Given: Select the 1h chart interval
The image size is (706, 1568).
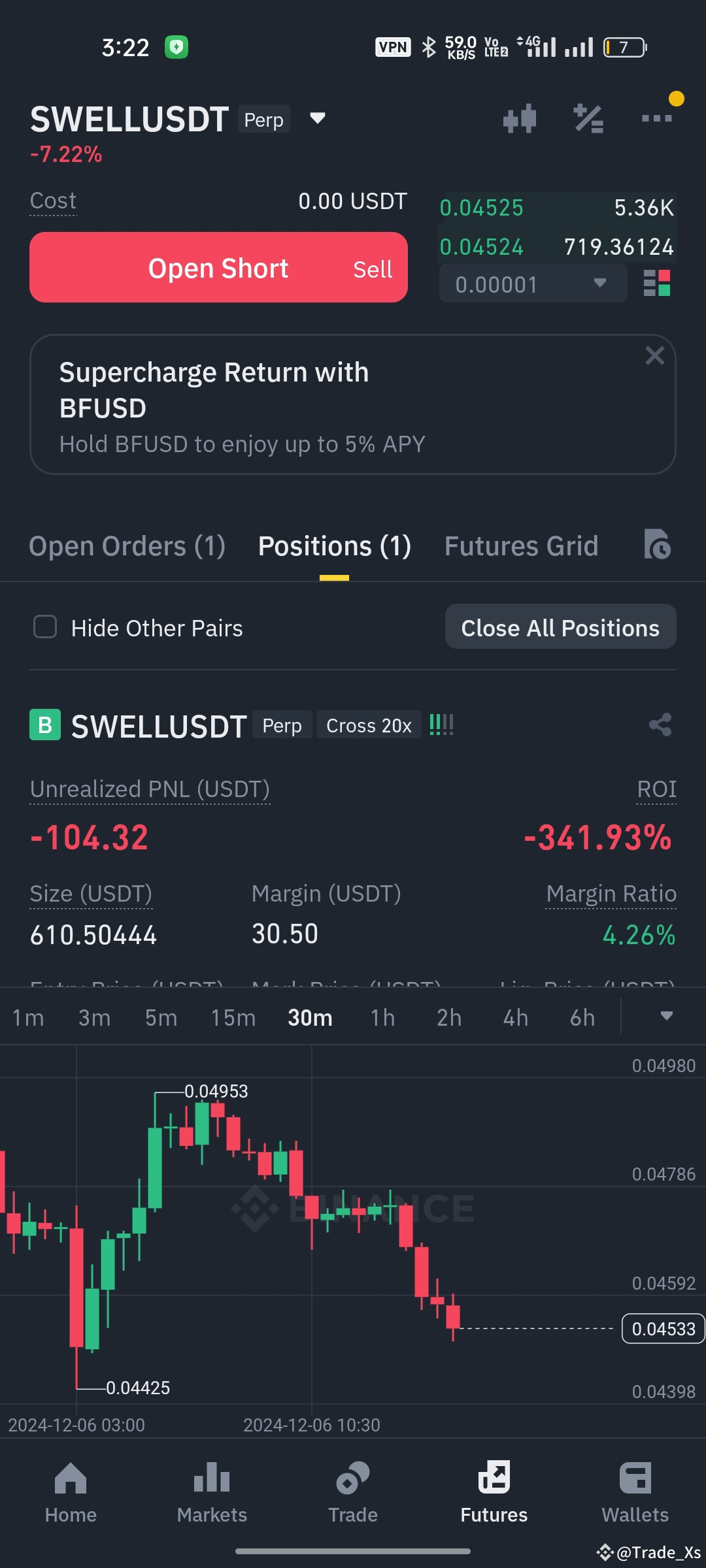Looking at the screenshot, I should tap(383, 1018).
